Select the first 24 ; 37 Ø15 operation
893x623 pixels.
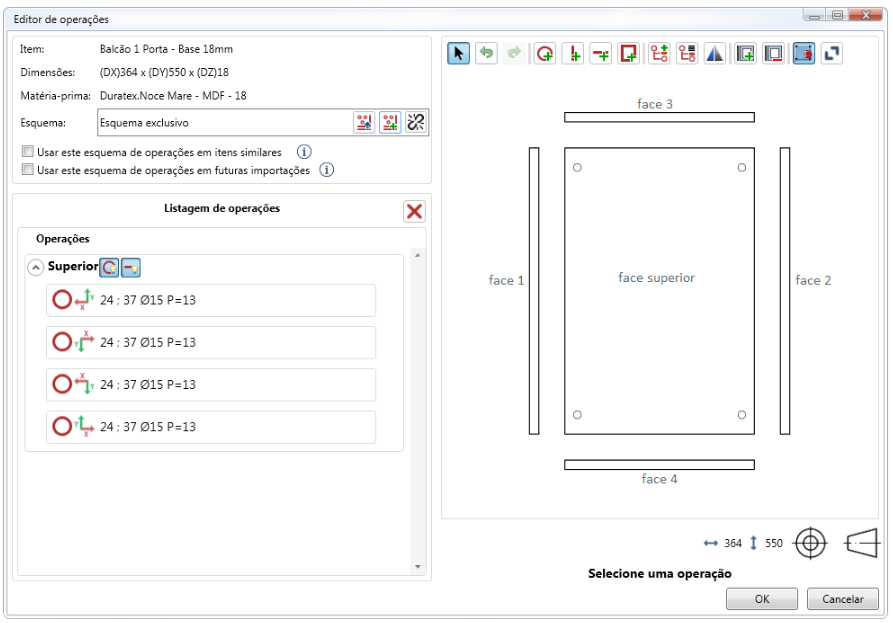(211, 300)
